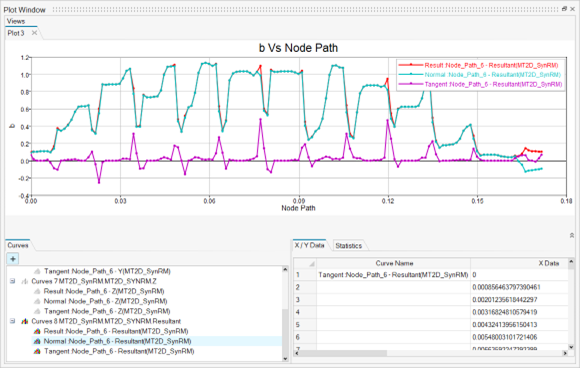Click the magenta Tangent legend entry
The image size is (580, 368).
(x=481, y=84)
